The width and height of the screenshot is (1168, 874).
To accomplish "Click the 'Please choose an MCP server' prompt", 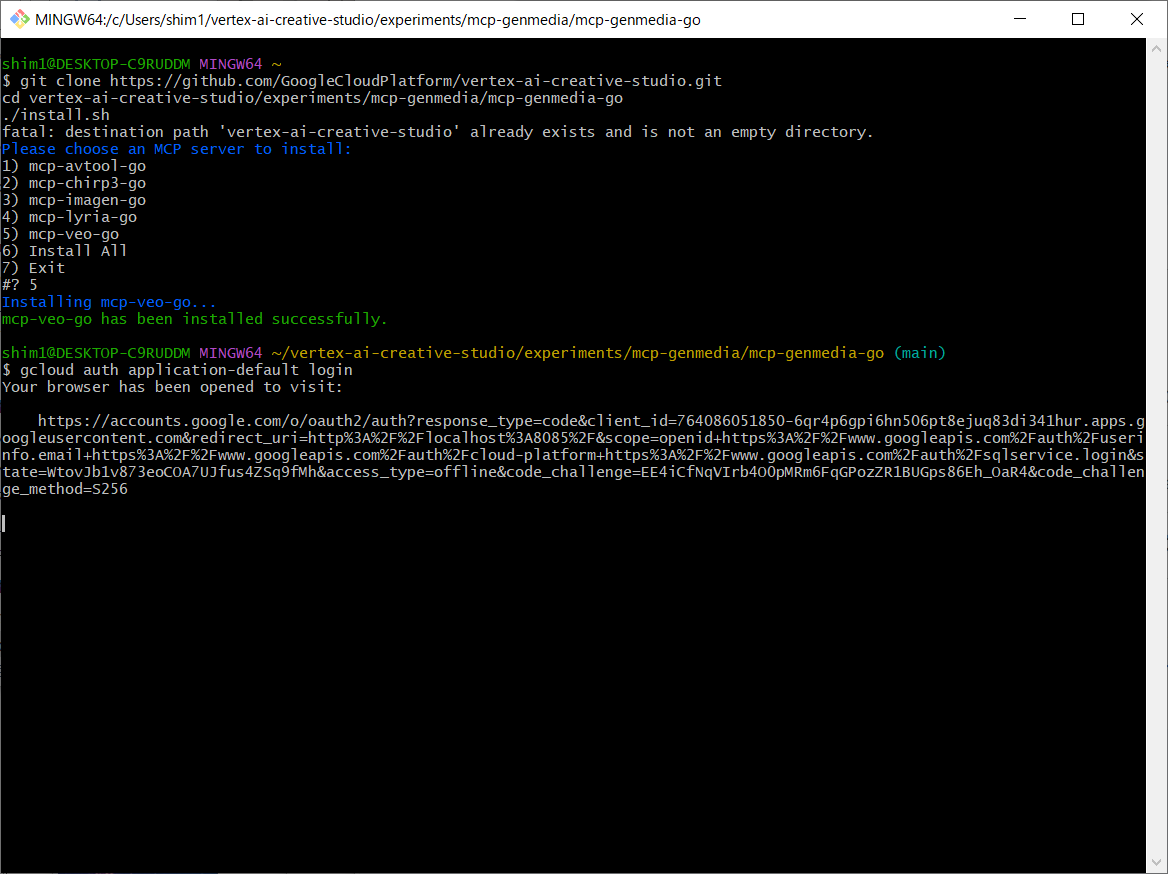I will pos(177,149).
